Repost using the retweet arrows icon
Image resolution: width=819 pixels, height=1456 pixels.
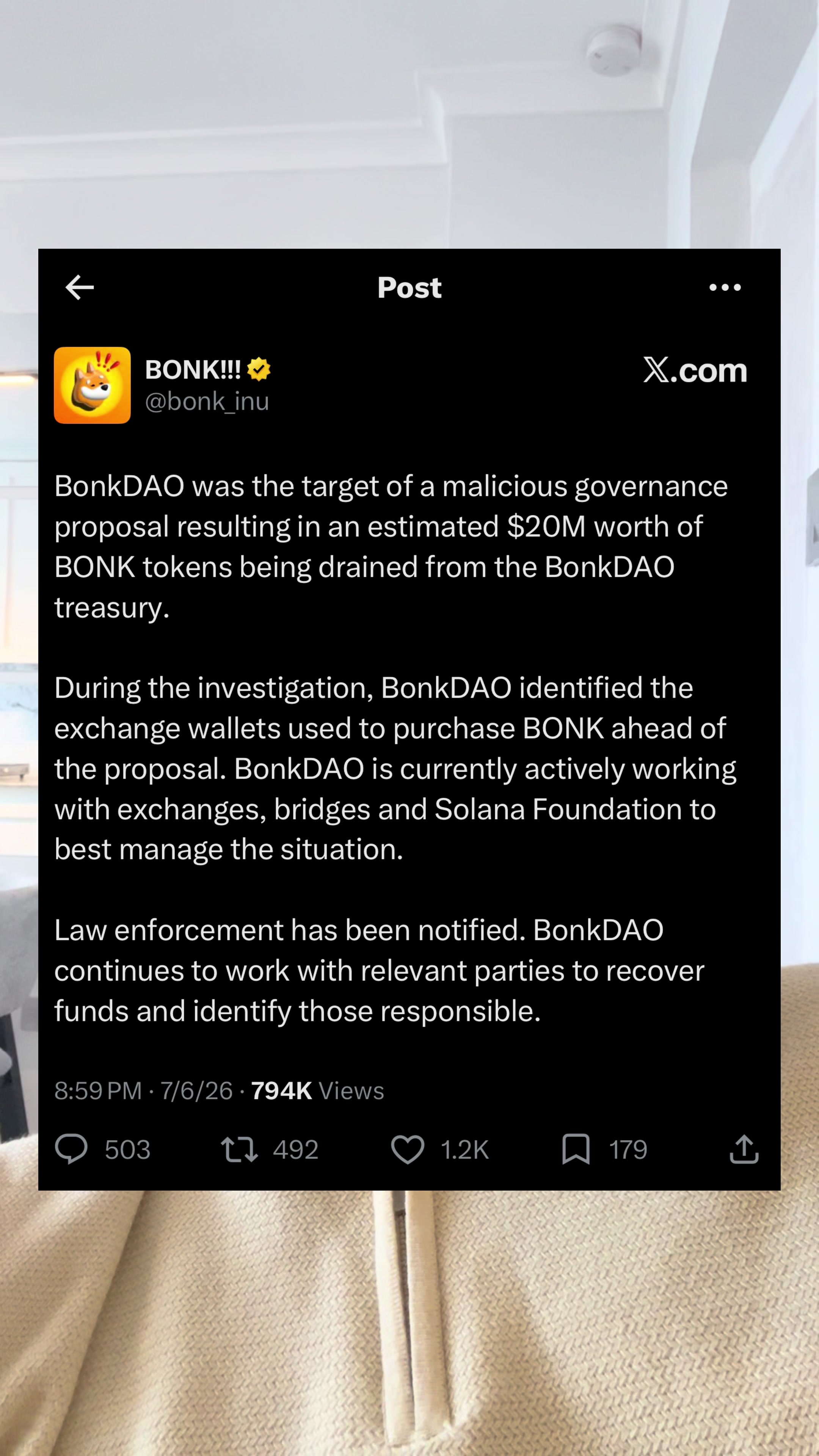tap(239, 1149)
